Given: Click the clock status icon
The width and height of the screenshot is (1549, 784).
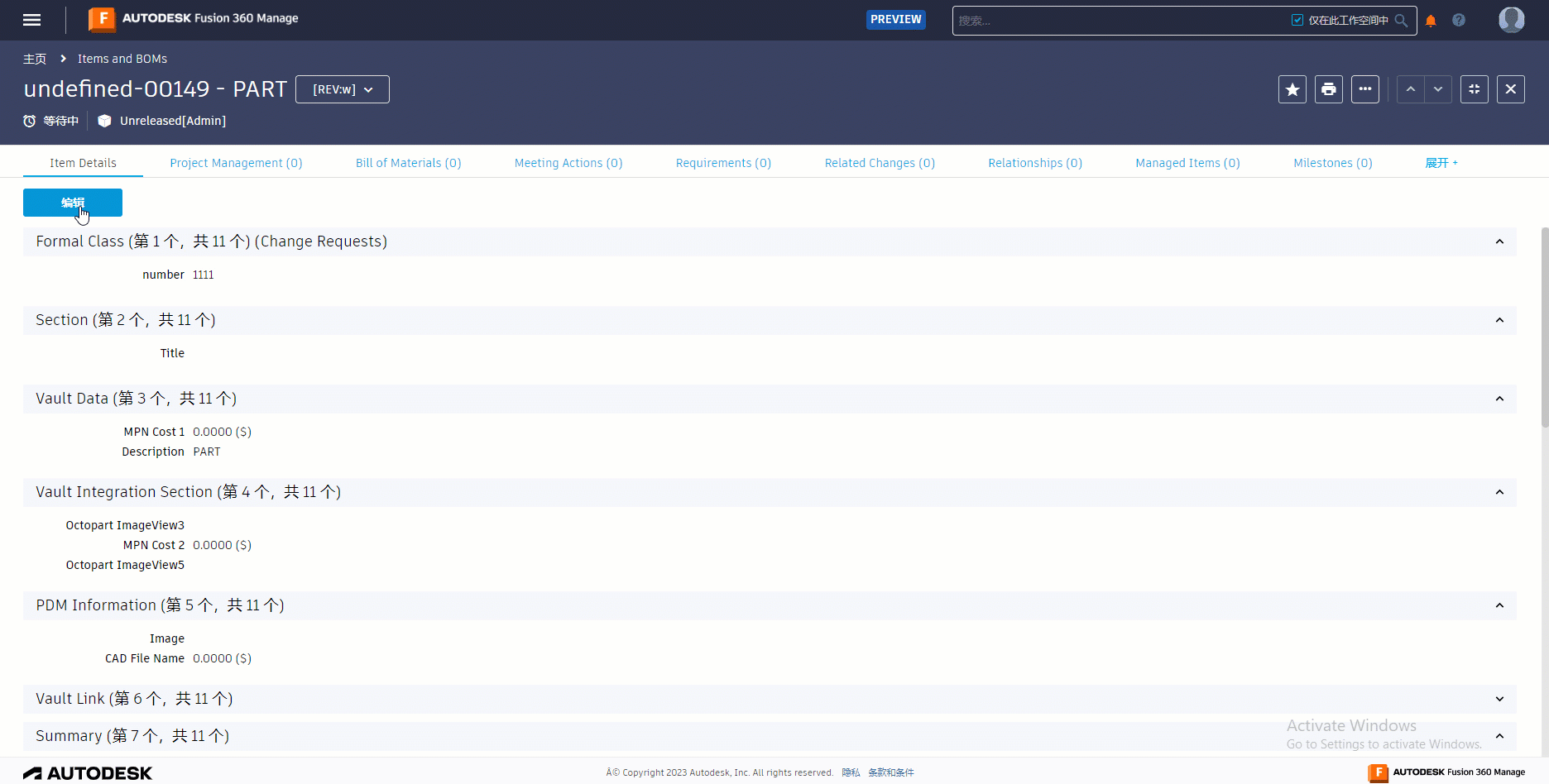Looking at the screenshot, I should click(30, 121).
